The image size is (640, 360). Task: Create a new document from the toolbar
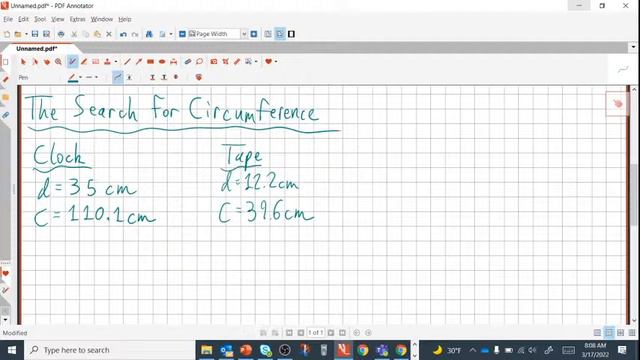tap(7, 34)
